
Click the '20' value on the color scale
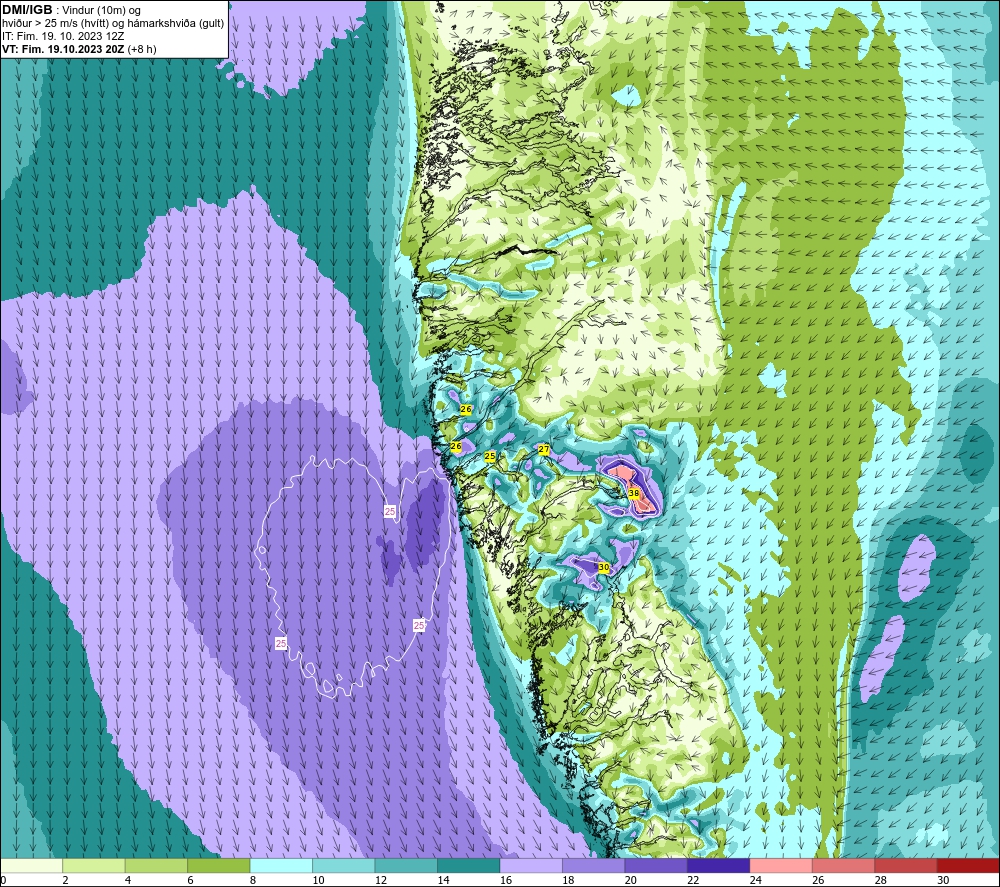pos(631,880)
